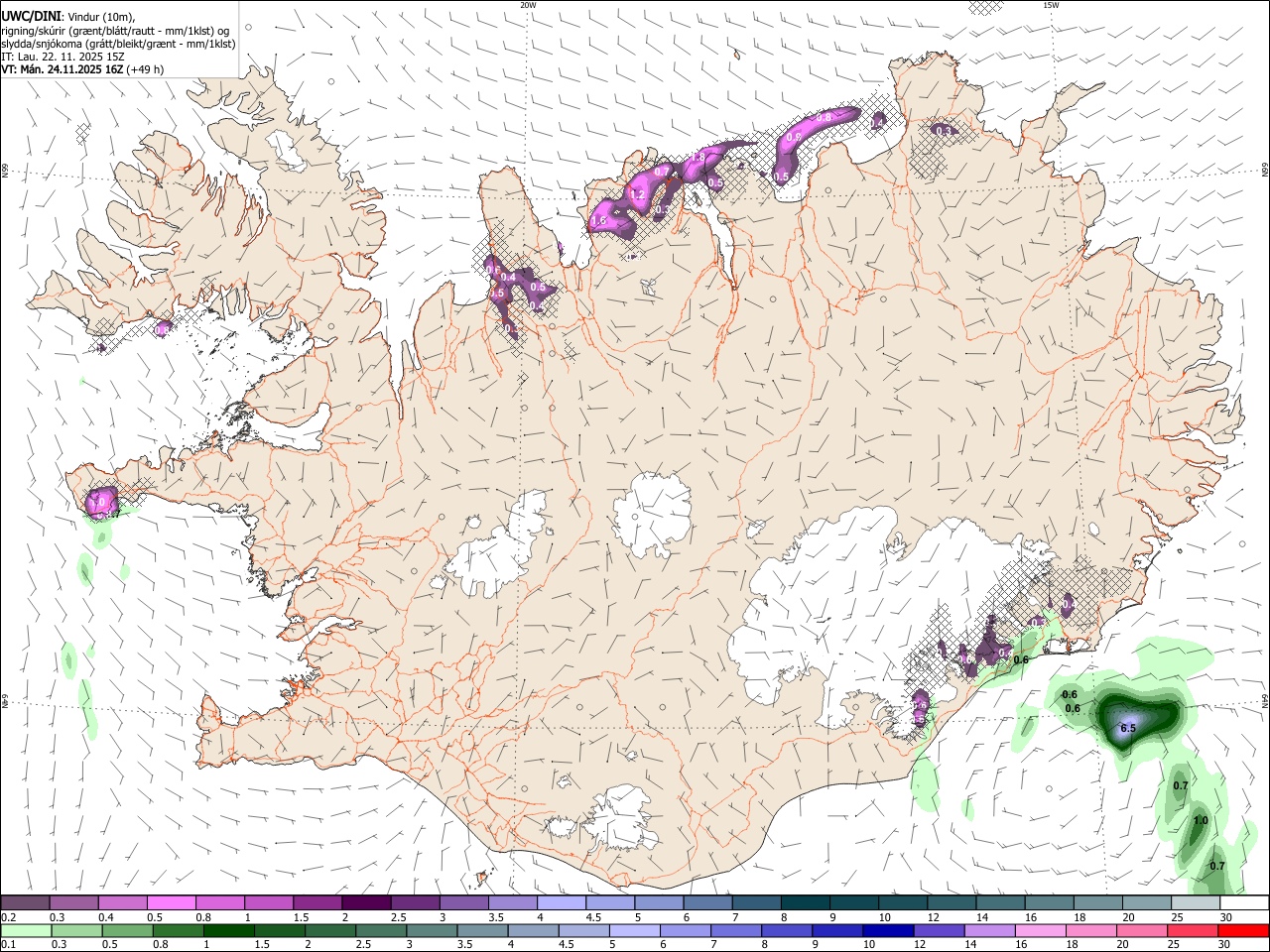The width and height of the screenshot is (1270, 952).
Task: Pick the upper scale's 2–2.5 darkest purple swatch
Action: coord(365,902)
